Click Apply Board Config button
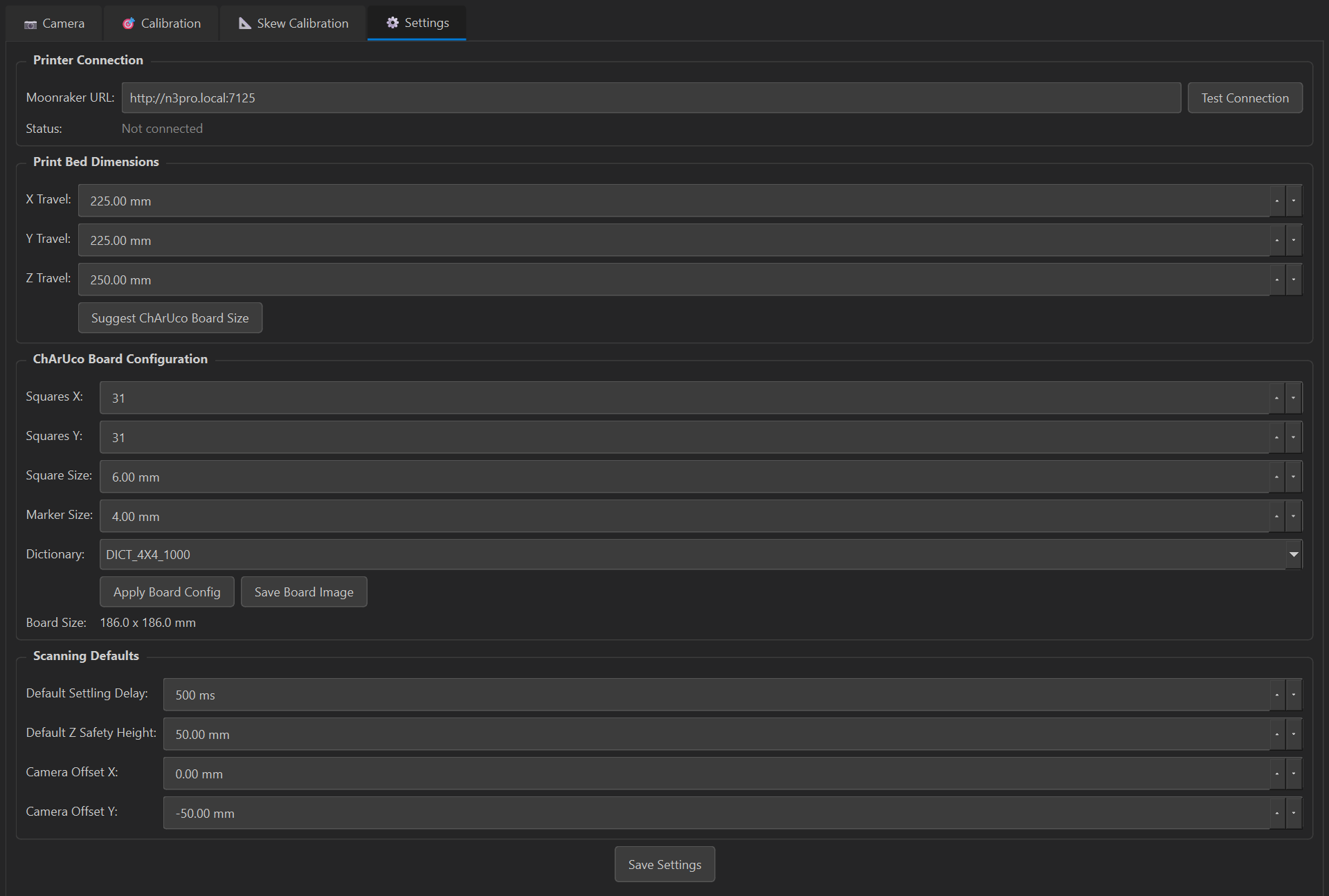 click(167, 592)
